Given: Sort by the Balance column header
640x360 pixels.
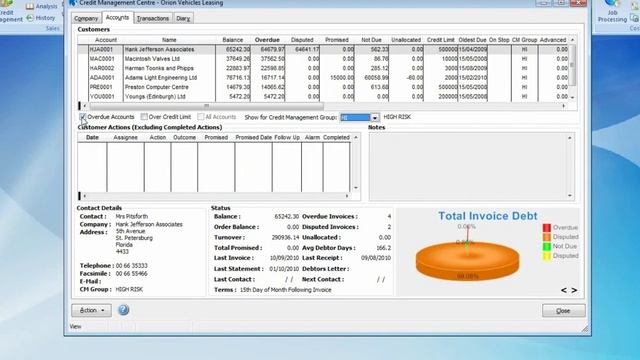Looking at the screenshot, I should pos(233,40).
